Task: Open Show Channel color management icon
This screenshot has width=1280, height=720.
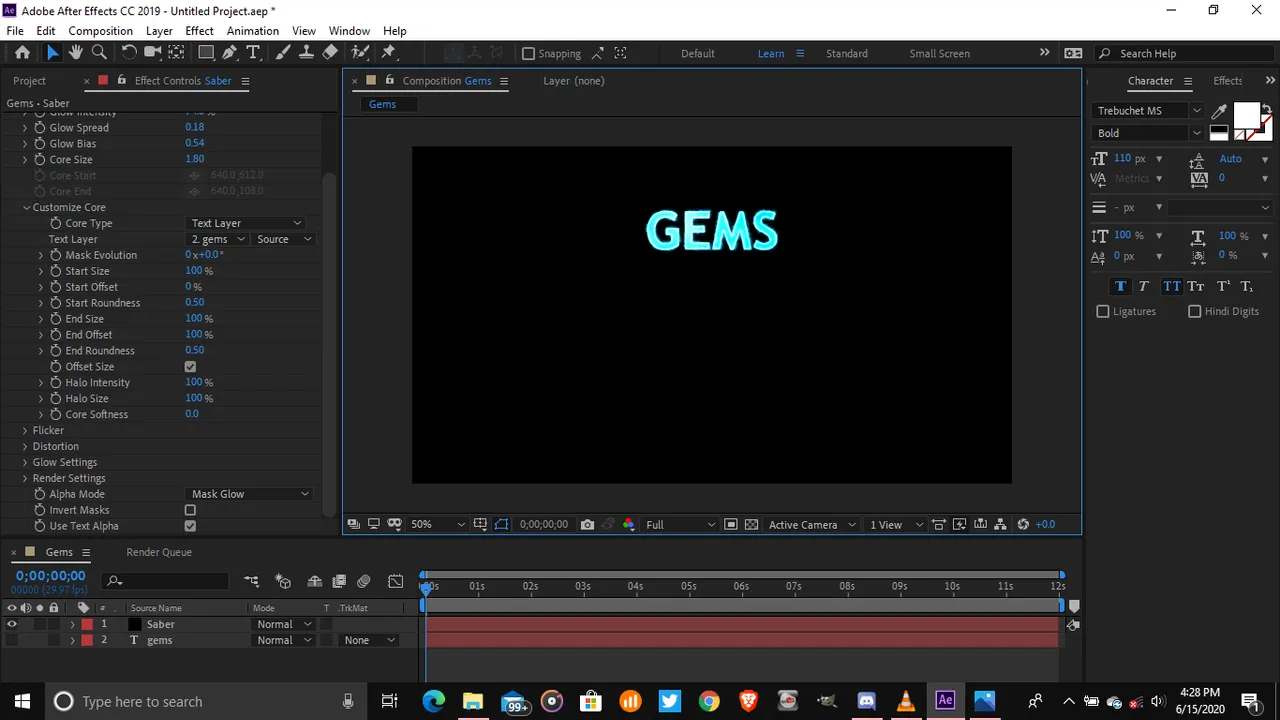Action: (x=628, y=524)
